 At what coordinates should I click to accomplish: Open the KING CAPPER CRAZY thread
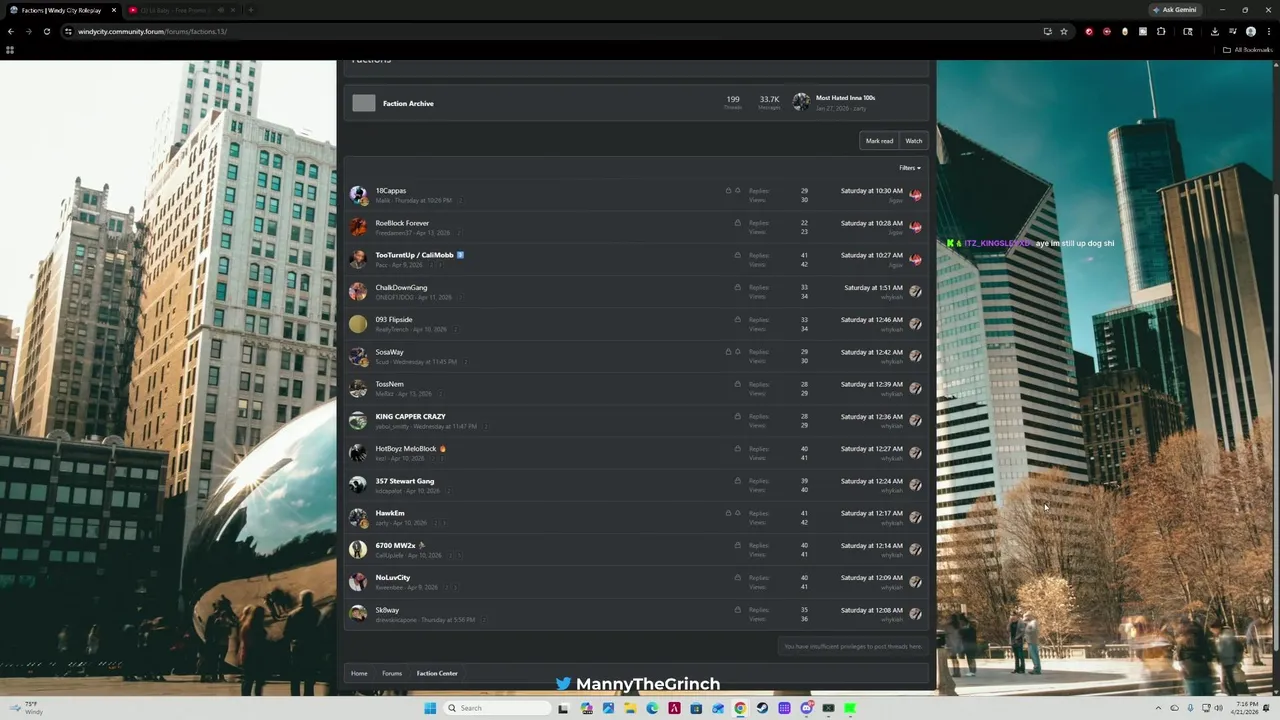[410, 416]
